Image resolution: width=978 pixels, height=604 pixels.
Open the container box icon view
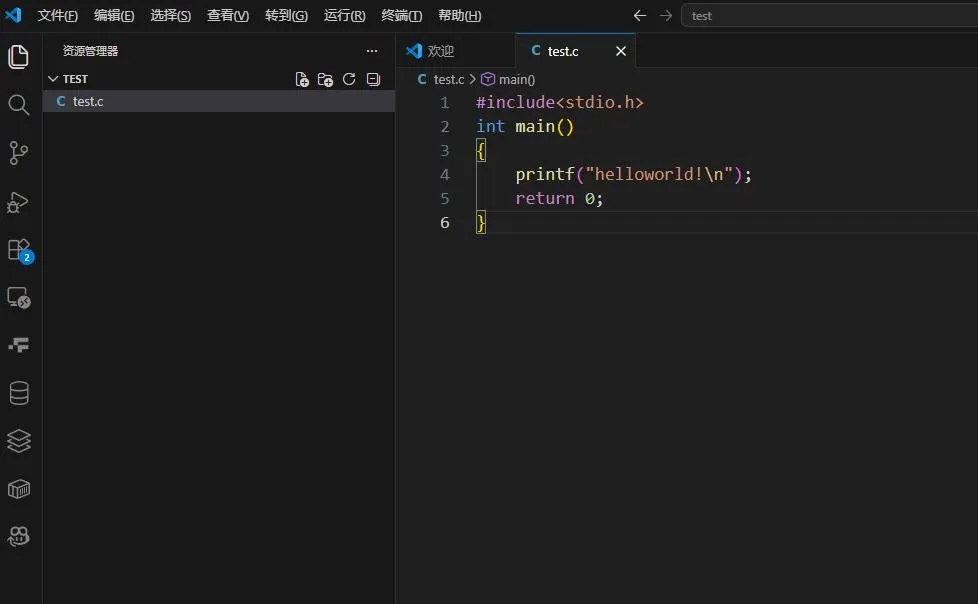[19, 489]
